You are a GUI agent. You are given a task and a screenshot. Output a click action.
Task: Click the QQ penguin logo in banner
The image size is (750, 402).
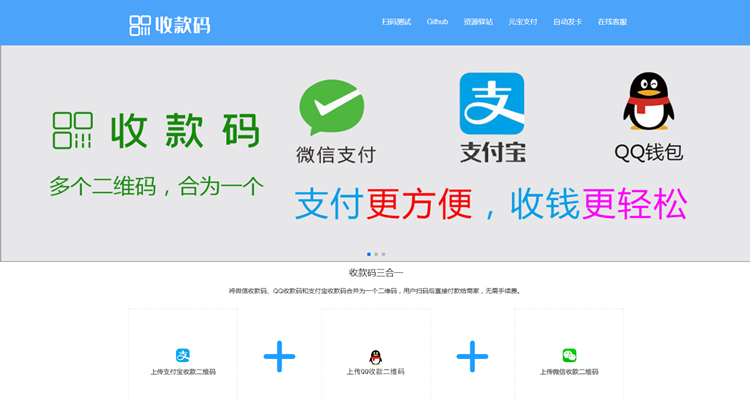tap(649, 101)
